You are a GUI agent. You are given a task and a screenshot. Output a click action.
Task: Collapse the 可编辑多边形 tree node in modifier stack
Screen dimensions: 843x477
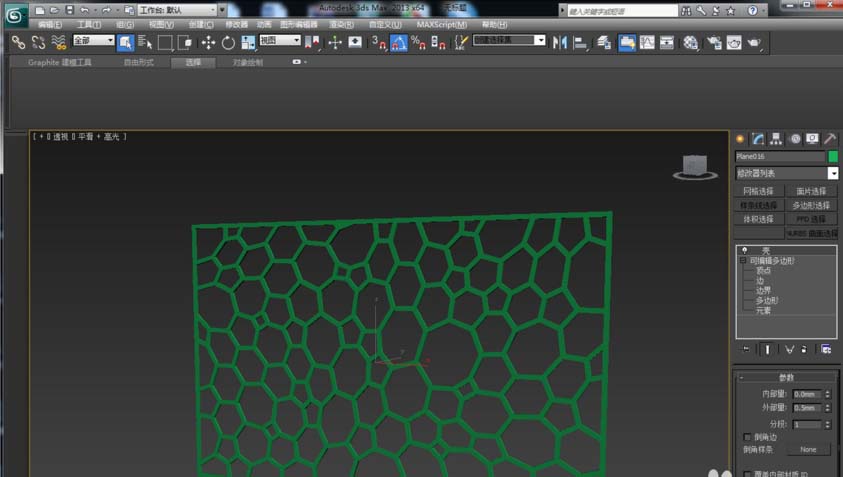tap(743, 260)
